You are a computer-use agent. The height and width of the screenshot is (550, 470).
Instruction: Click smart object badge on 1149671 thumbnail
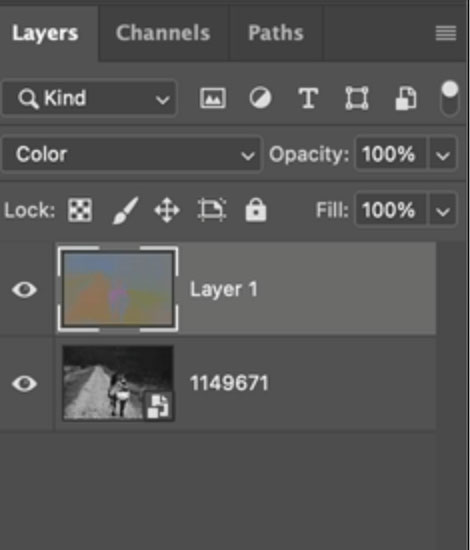[158, 406]
